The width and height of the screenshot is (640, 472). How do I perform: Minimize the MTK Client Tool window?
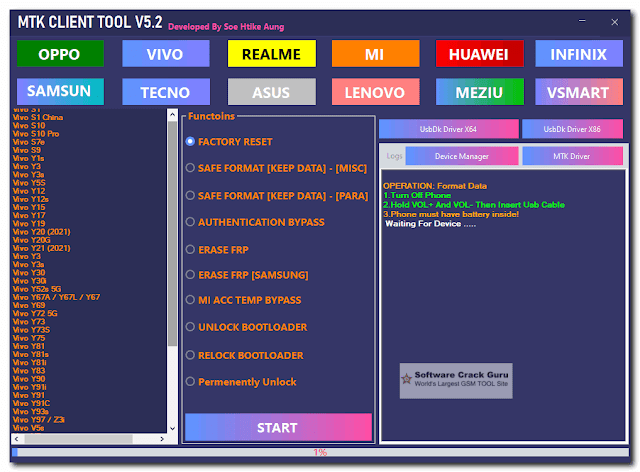pos(582,21)
